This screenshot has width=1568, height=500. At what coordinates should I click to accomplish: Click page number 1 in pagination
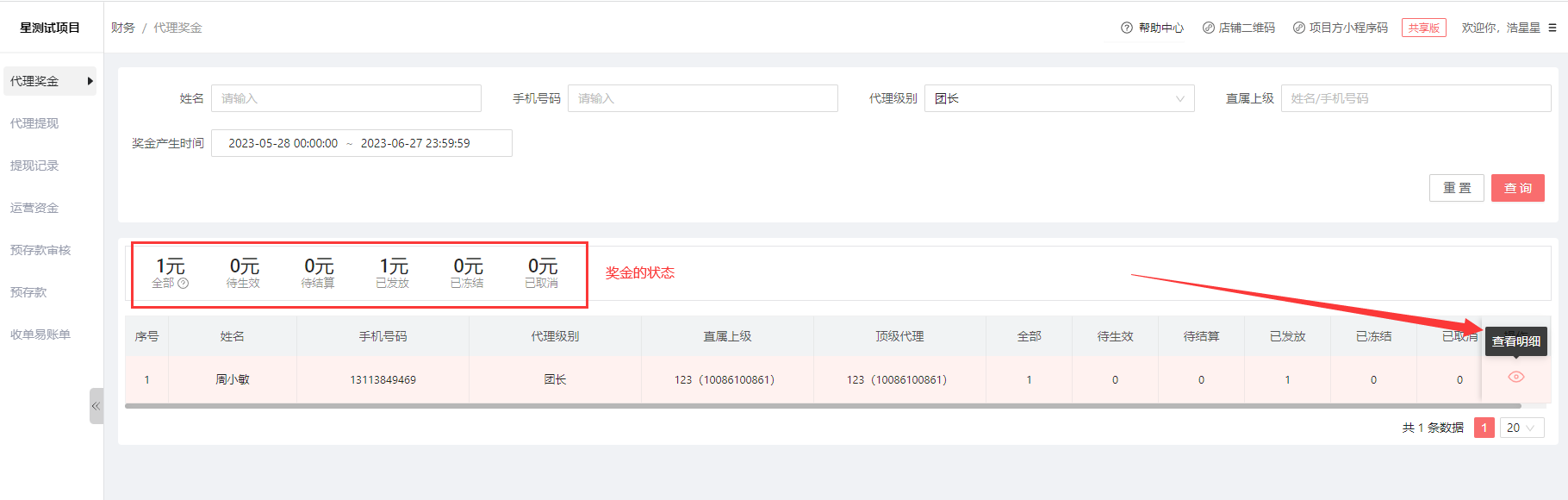[x=1484, y=428]
